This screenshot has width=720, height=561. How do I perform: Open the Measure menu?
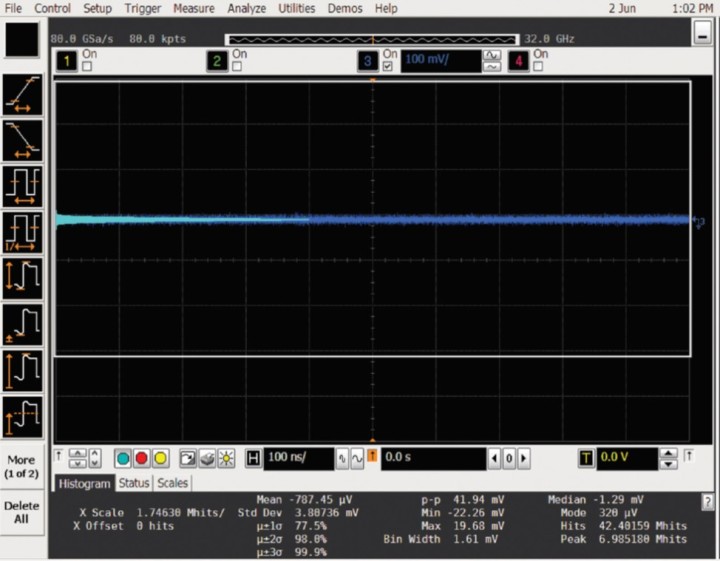(x=194, y=8)
